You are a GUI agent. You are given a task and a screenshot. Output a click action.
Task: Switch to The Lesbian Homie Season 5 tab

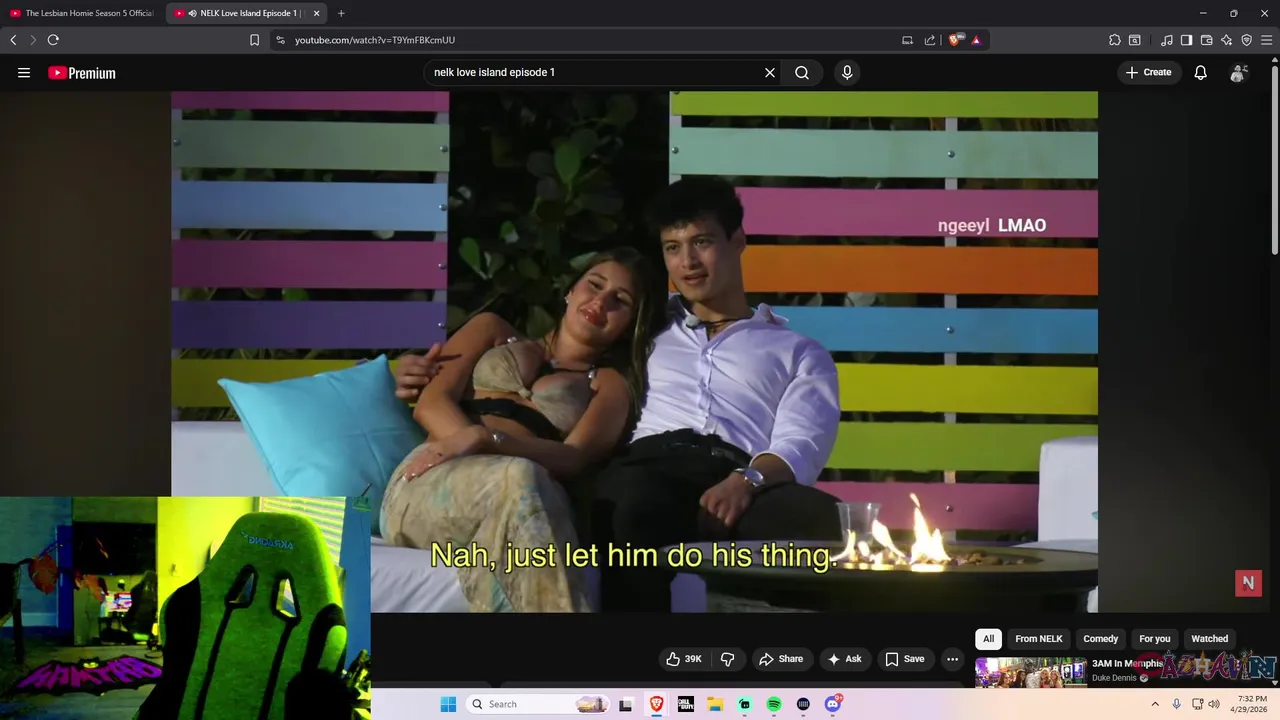point(82,13)
